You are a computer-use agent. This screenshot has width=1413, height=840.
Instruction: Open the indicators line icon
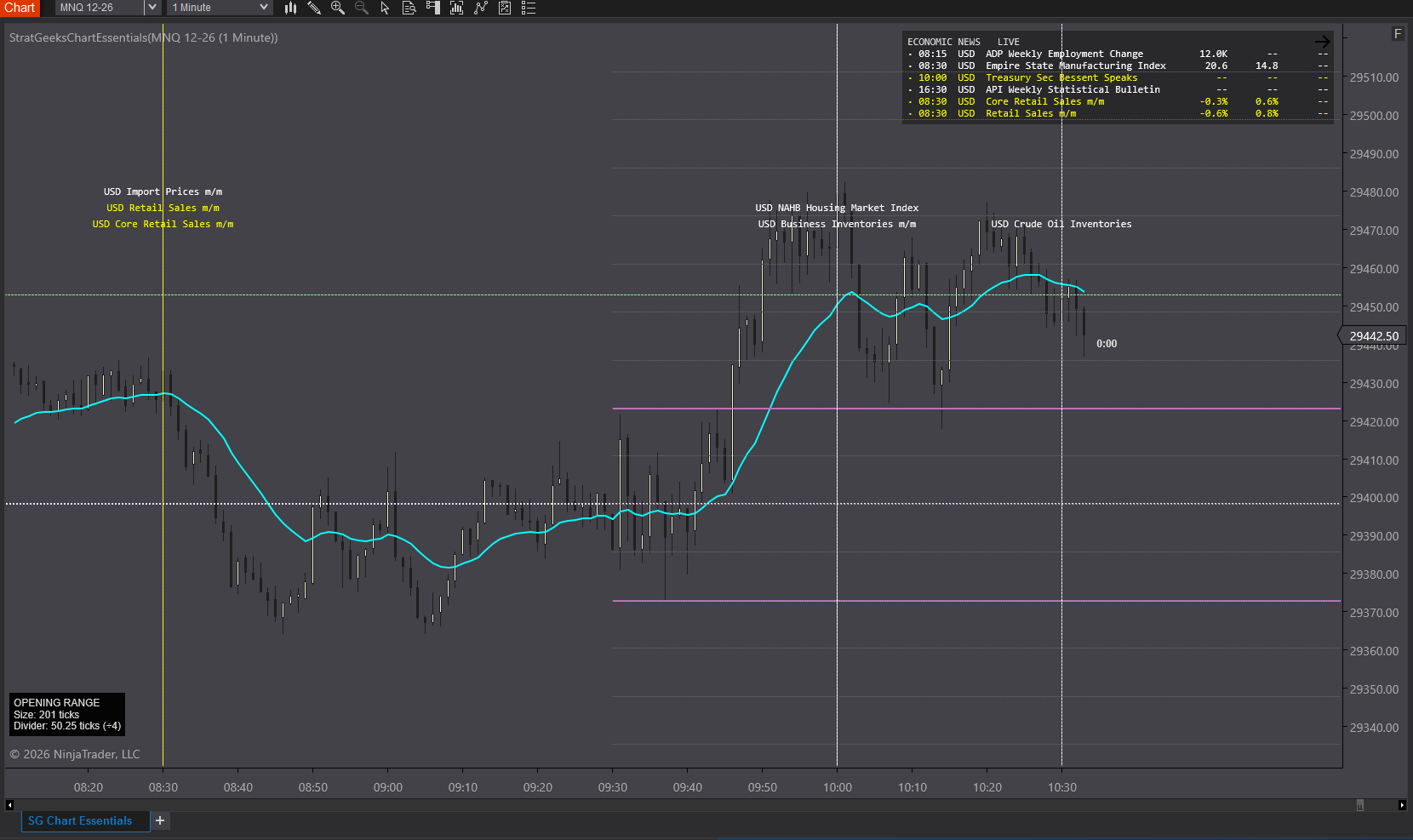click(x=480, y=8)
